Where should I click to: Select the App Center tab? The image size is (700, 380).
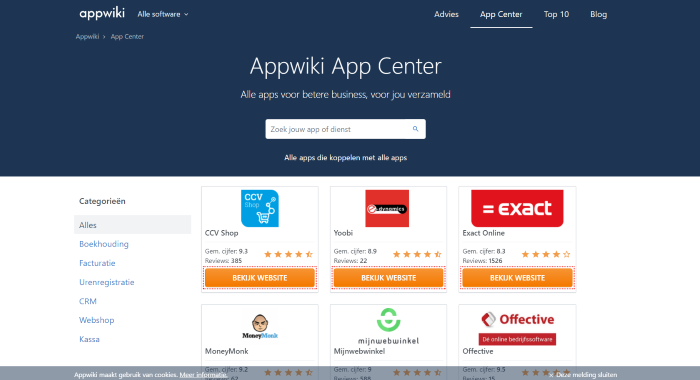coord(501,14)
